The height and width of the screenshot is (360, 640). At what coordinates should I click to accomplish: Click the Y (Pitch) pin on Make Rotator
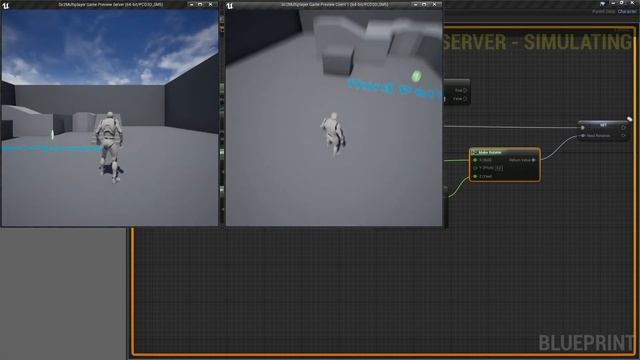475,168
